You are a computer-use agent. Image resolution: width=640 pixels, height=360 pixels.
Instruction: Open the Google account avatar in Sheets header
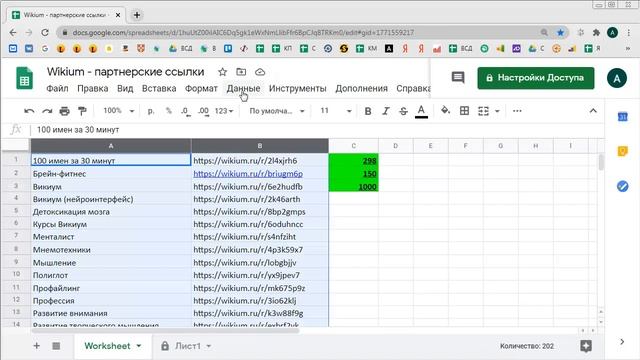(617, 78)
